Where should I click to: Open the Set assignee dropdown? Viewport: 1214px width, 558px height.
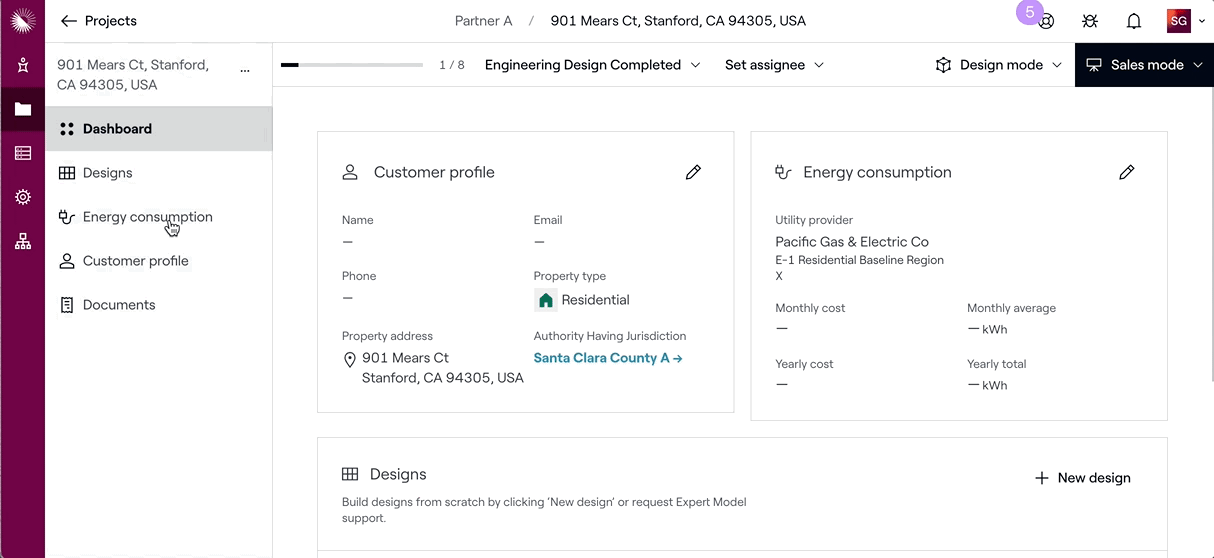pos(774,65)
